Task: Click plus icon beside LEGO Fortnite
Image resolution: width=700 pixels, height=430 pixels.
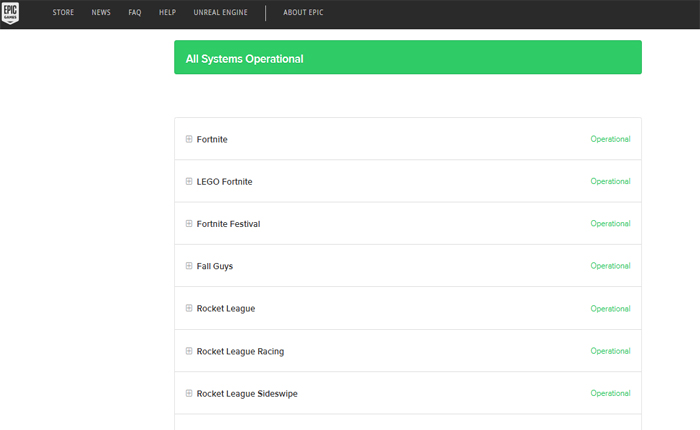Action: (x=189, y=181)
